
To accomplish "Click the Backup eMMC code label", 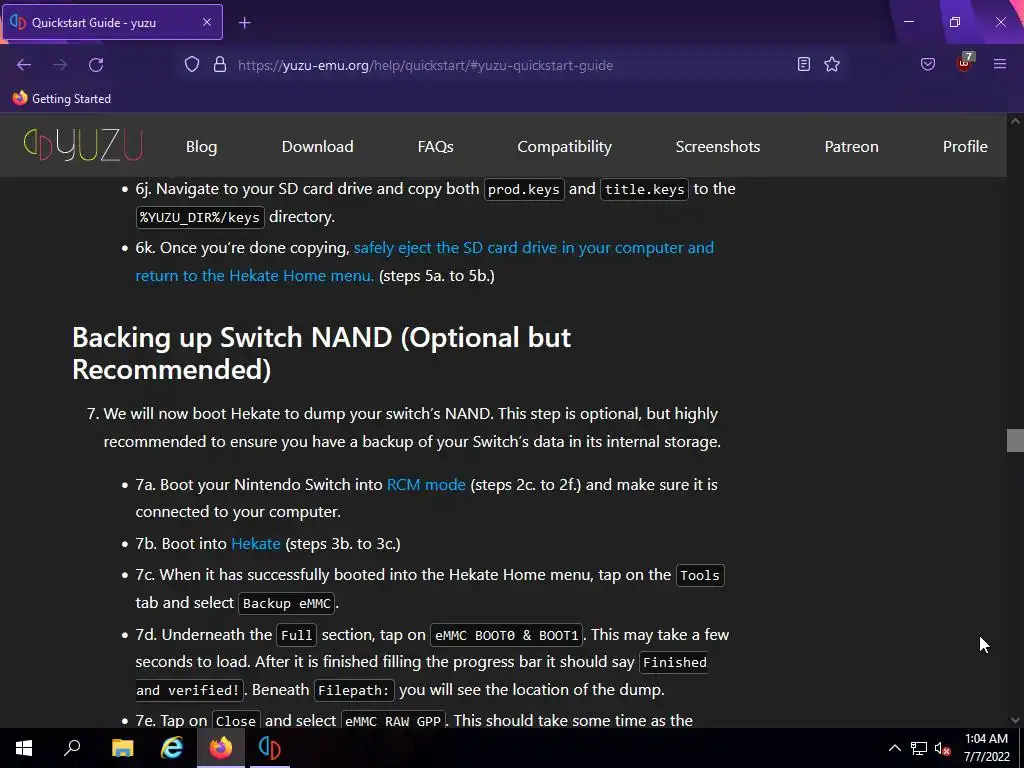I will pos(287,603).
